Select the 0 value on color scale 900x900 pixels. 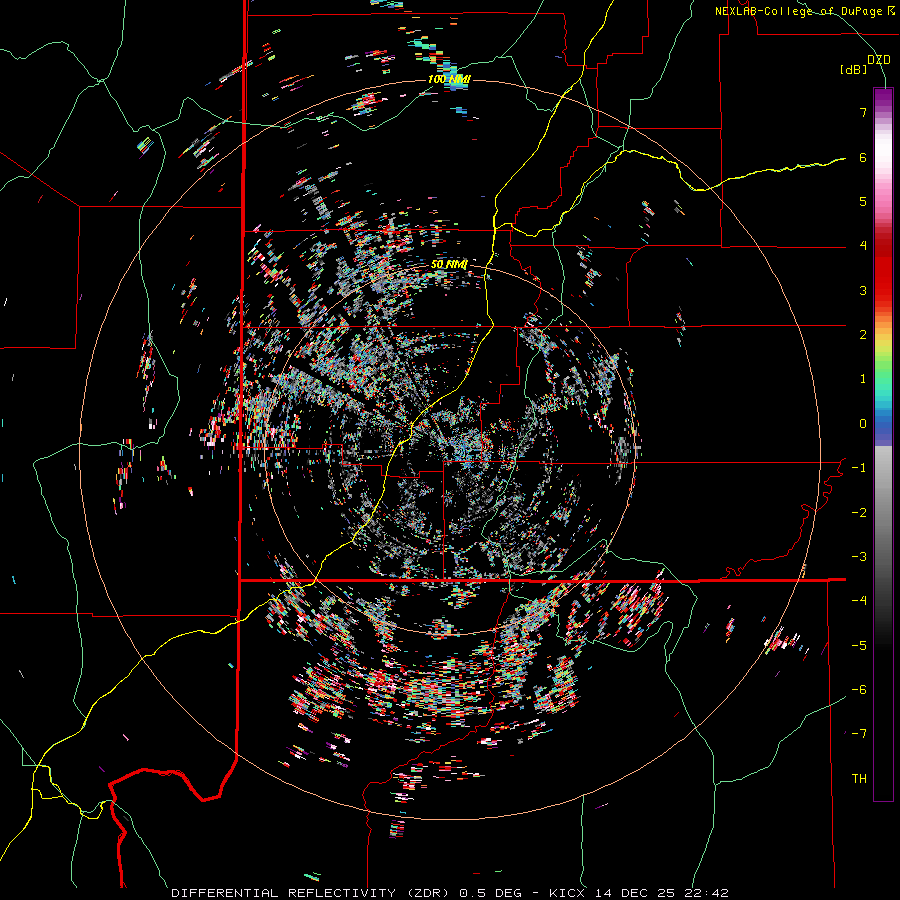[863, 424]
